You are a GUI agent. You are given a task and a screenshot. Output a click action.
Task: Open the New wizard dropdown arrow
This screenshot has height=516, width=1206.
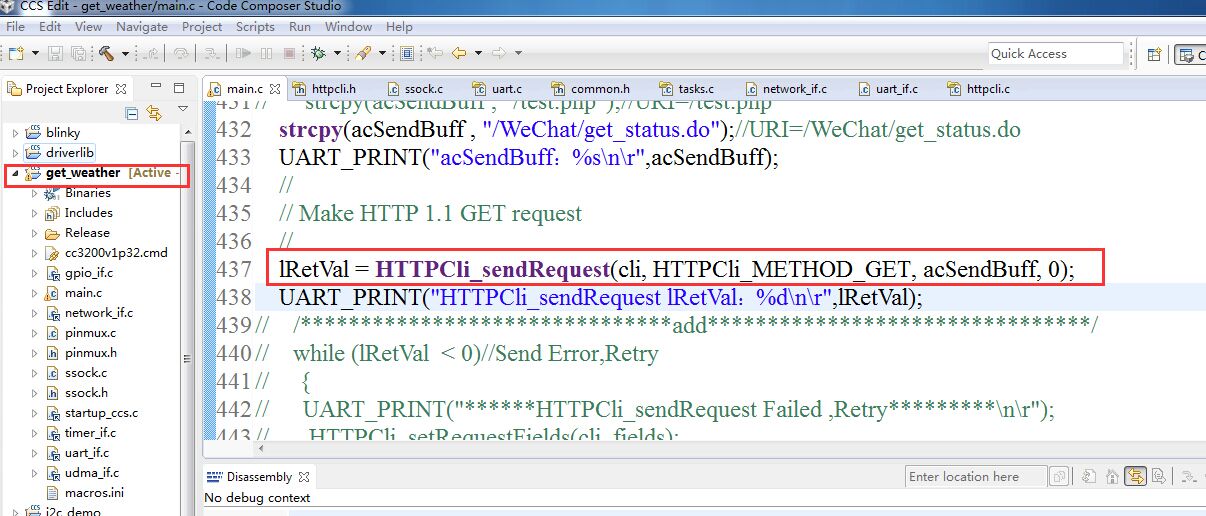click(x=34, y=53)
